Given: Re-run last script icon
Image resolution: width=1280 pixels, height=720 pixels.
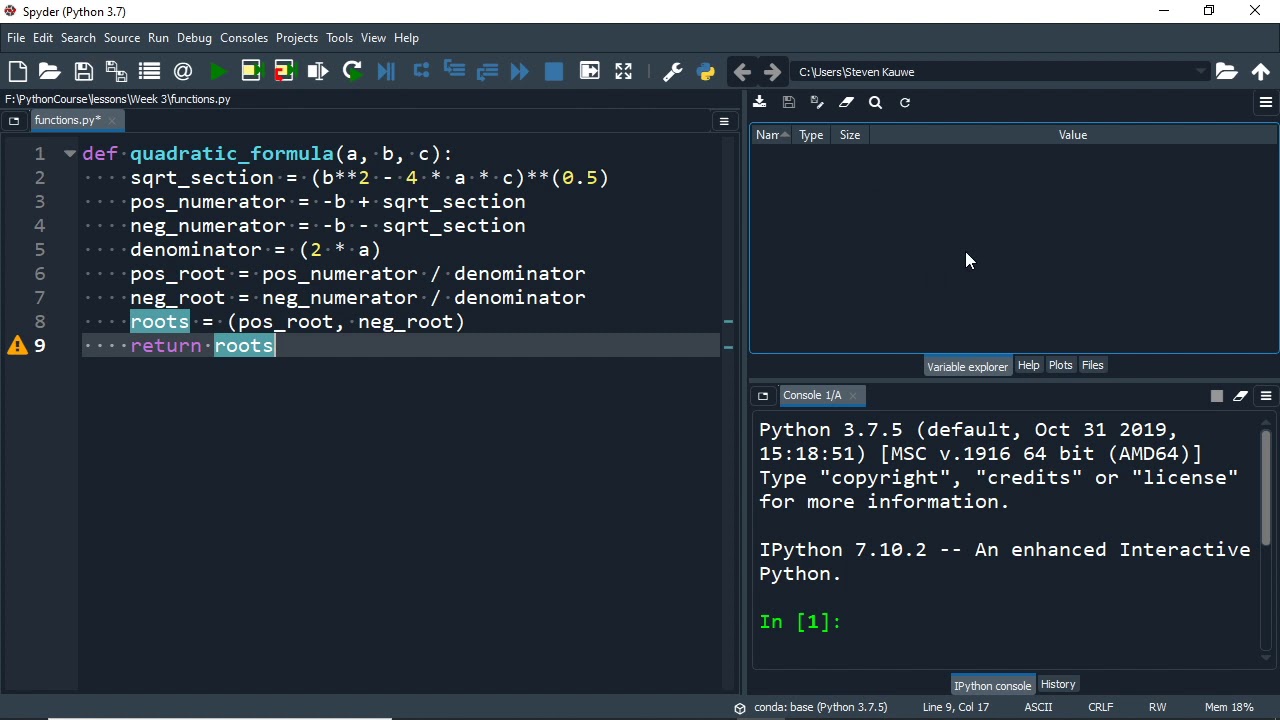Looking at the screenshot, I should (x=352, y=72).
